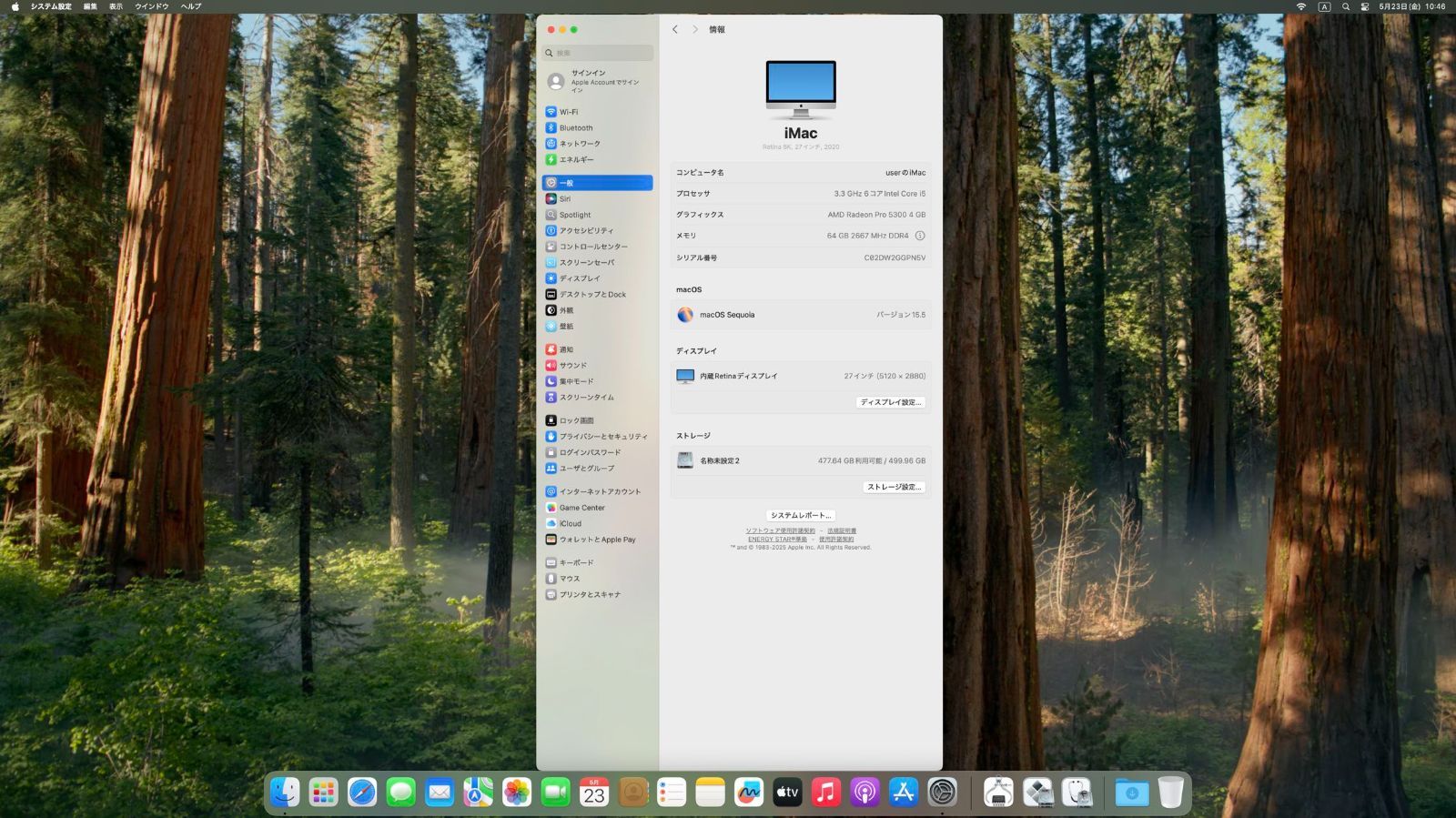1456x818 pixels.
Task: Select ネットワーク in the sidebar
Action: click(597, 144)
